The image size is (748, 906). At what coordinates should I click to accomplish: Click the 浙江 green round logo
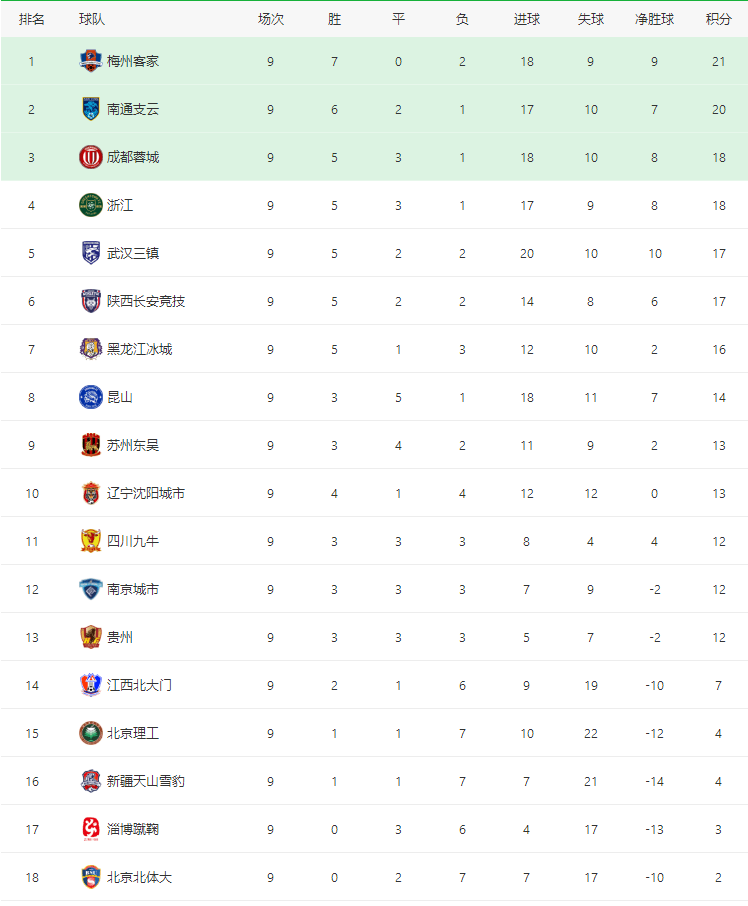click(x=91, y=205)
